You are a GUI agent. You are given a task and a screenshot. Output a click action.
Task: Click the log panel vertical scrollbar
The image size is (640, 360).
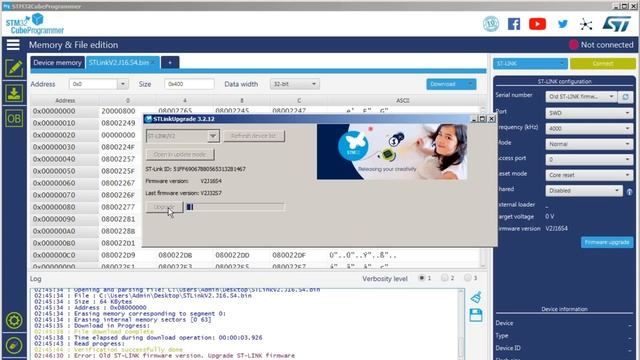[x=461, y=324]
